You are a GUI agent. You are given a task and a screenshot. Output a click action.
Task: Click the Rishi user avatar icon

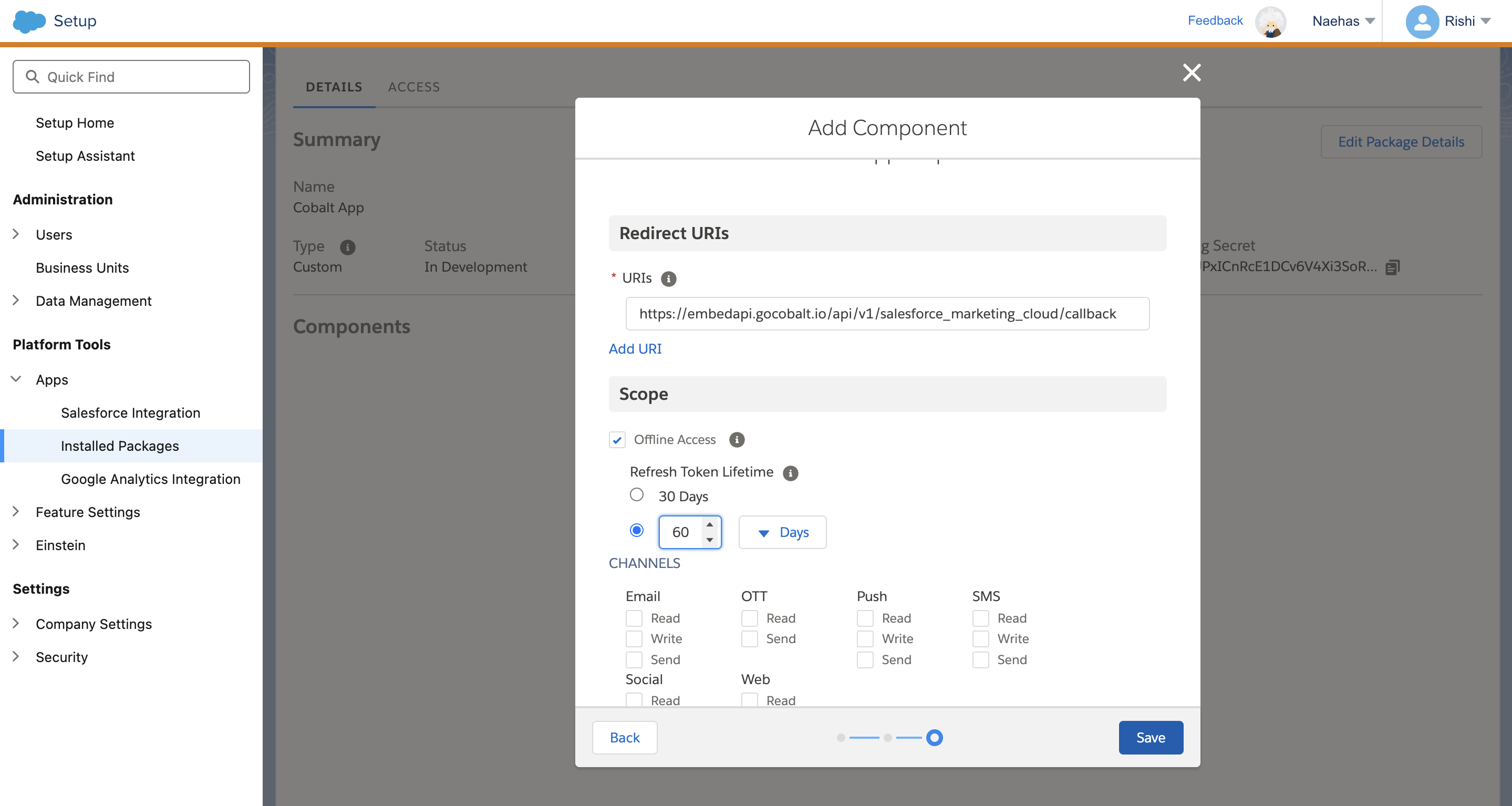(1422, 21)
